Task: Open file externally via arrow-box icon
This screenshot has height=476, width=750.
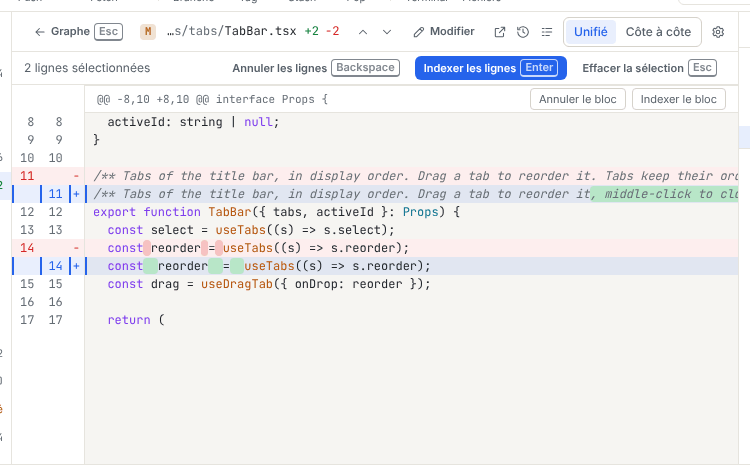Action: [499, 32]
